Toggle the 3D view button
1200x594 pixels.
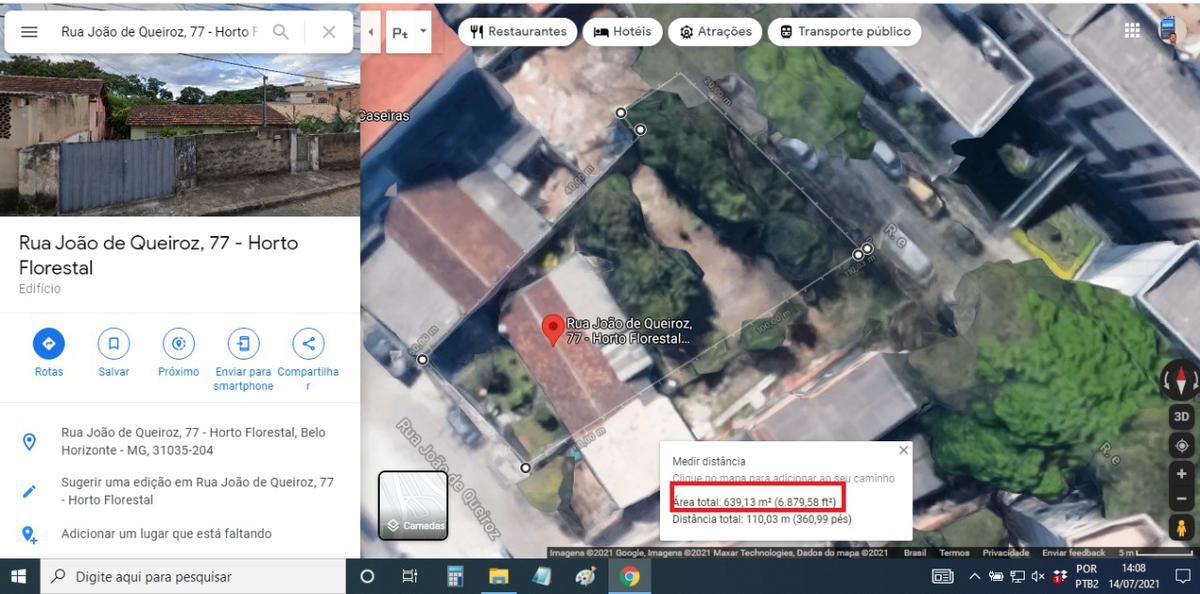(1181, 416)
